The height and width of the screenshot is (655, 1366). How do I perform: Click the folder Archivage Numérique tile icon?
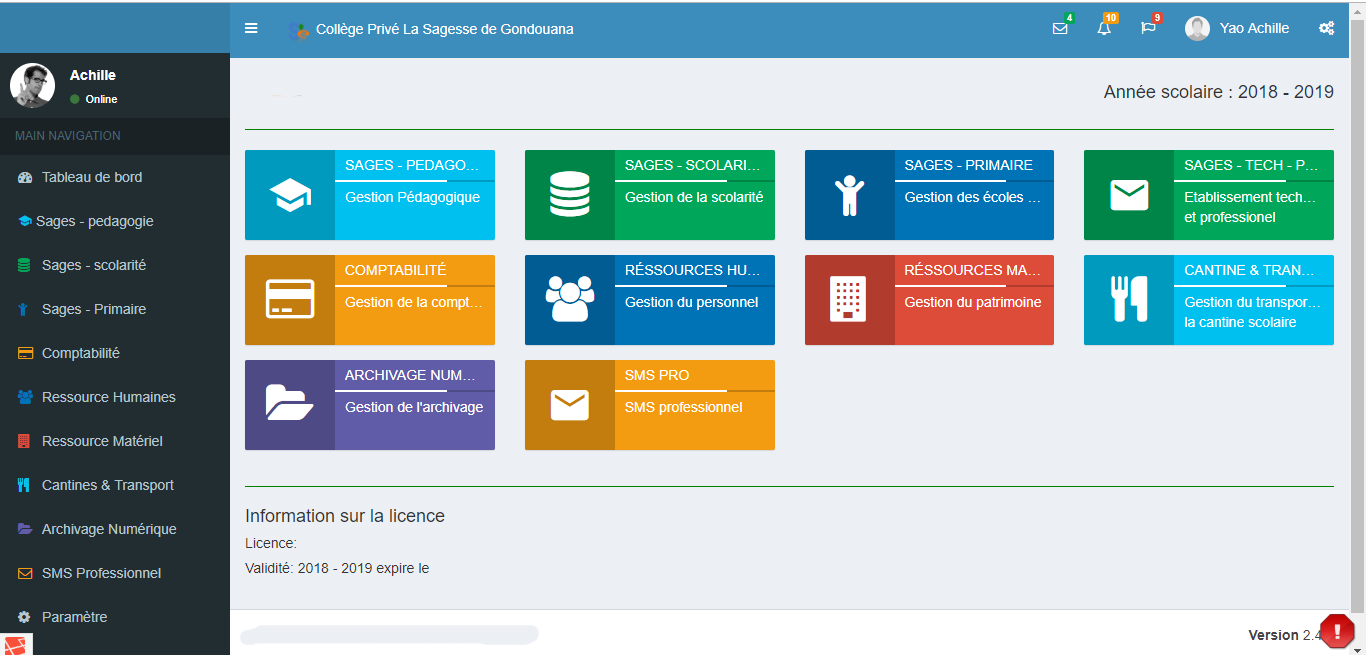(x=290, y=405)
